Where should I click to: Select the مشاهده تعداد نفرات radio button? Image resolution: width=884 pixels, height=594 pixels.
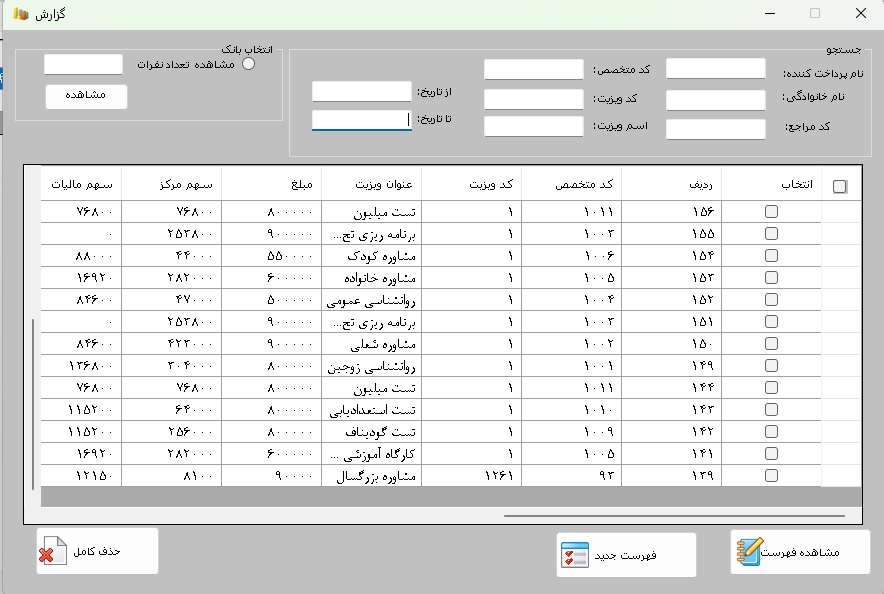coord(249,64)
